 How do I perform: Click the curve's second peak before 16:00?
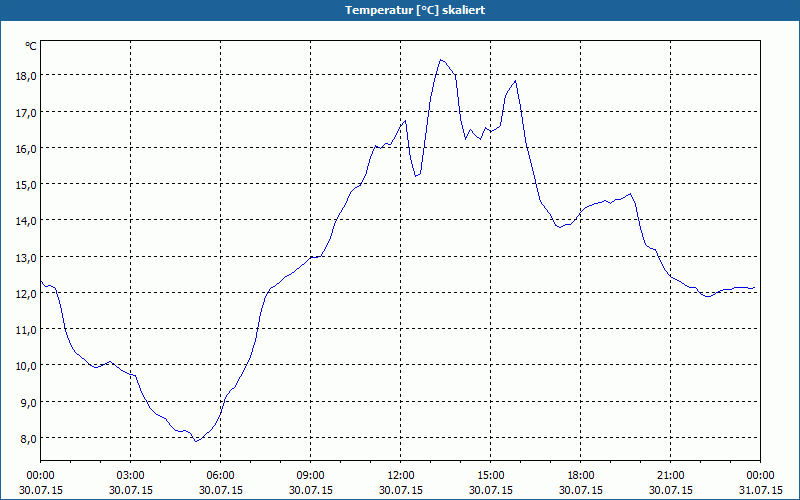point(516,81)
